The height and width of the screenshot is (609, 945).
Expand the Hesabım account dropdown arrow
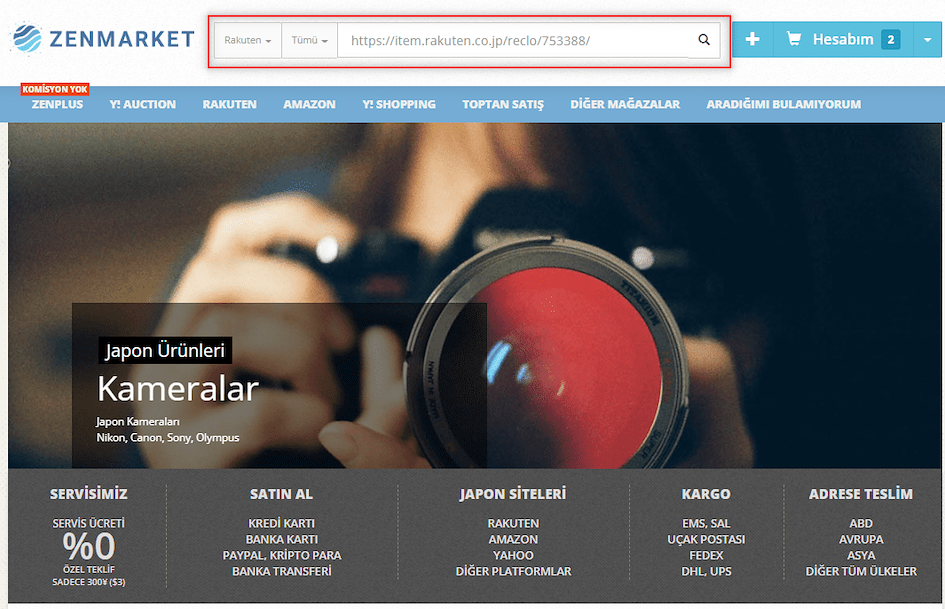[x=928, y=40]
